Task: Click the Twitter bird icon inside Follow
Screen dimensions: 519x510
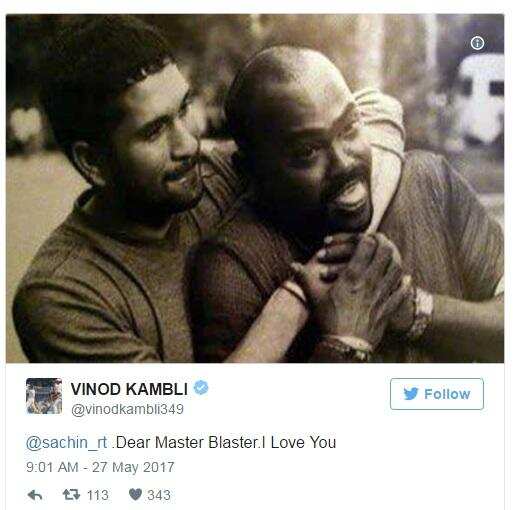Action: pyautogui.click(x=411, y=394)
